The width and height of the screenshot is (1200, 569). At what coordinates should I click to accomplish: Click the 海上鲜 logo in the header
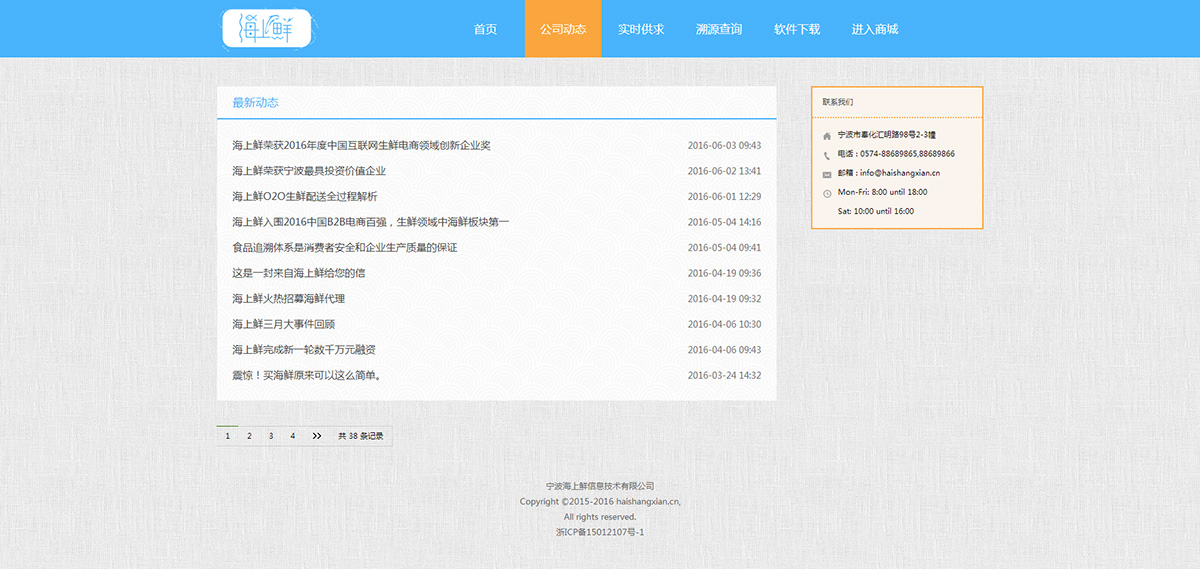click(267, 29)
